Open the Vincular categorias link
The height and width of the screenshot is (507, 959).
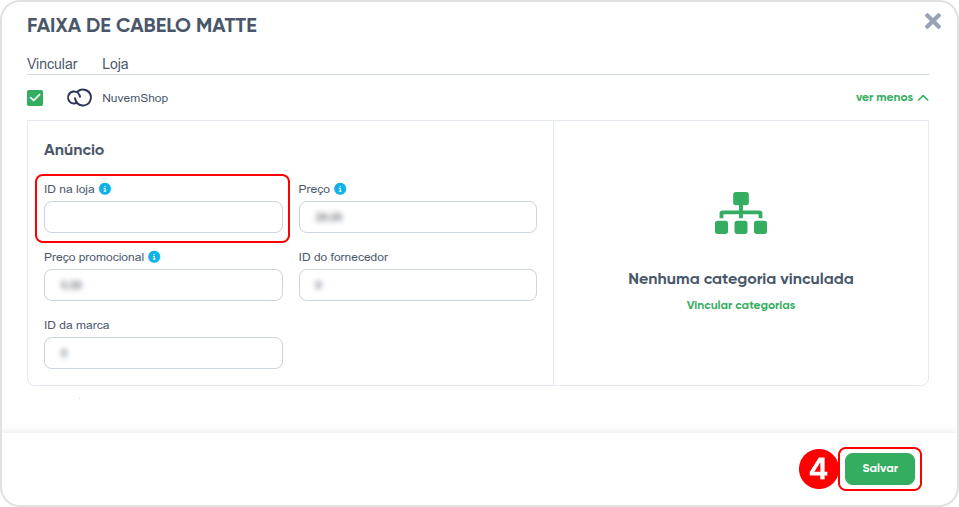click(x=741, y=305)
